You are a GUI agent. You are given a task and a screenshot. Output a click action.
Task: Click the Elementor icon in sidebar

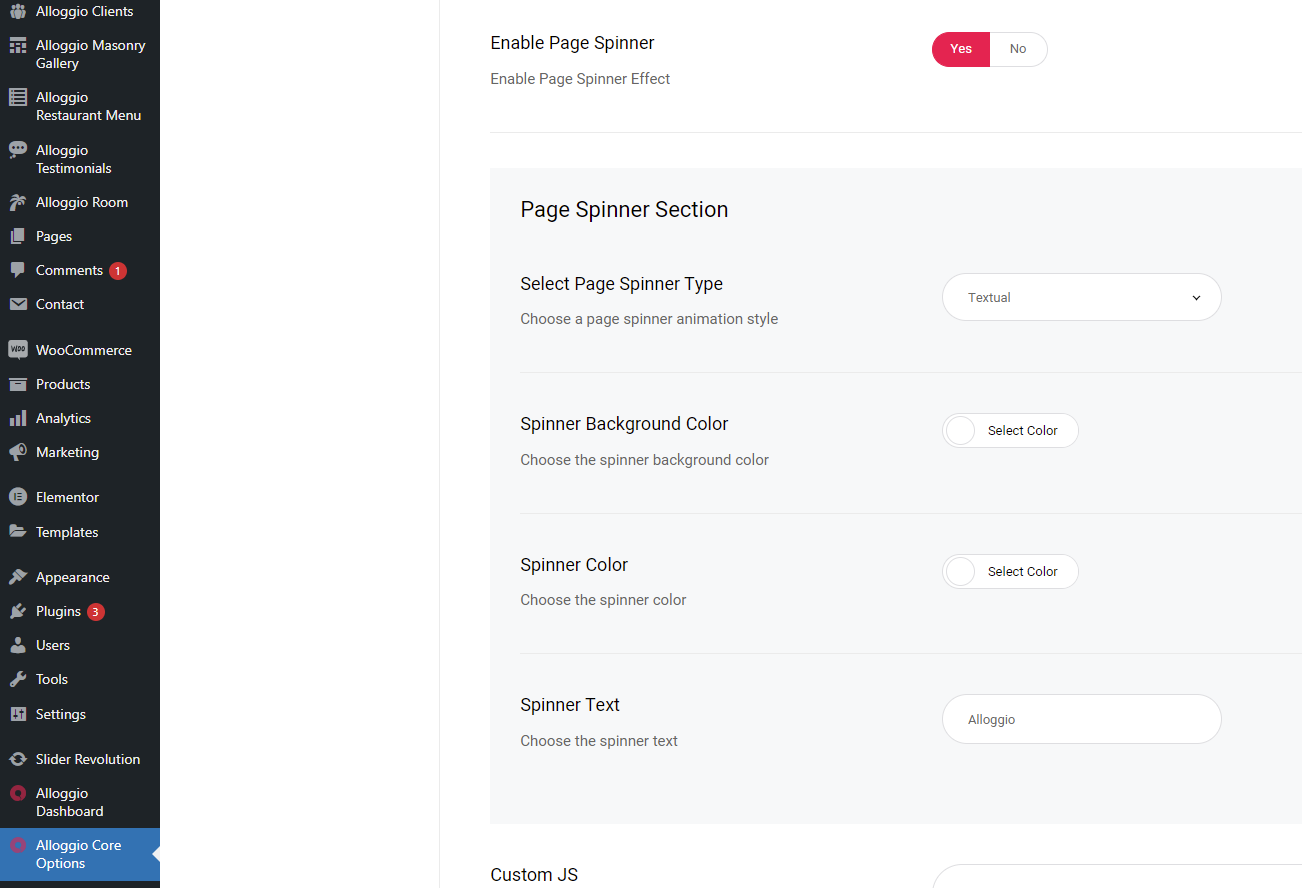click(x=17, y=497)
